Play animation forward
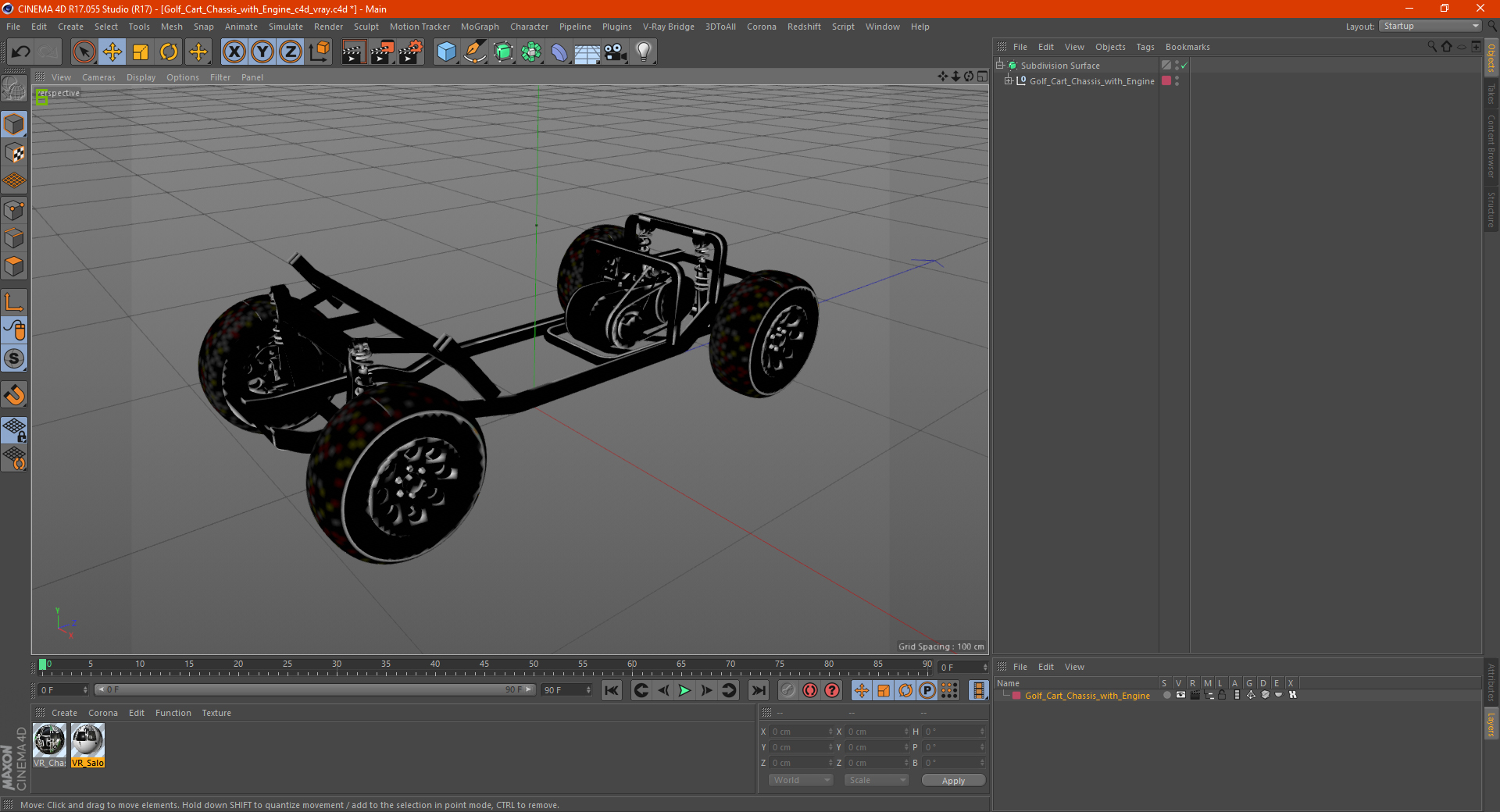The width and height of the screenshot is (1500, 812). coord(684,690)
